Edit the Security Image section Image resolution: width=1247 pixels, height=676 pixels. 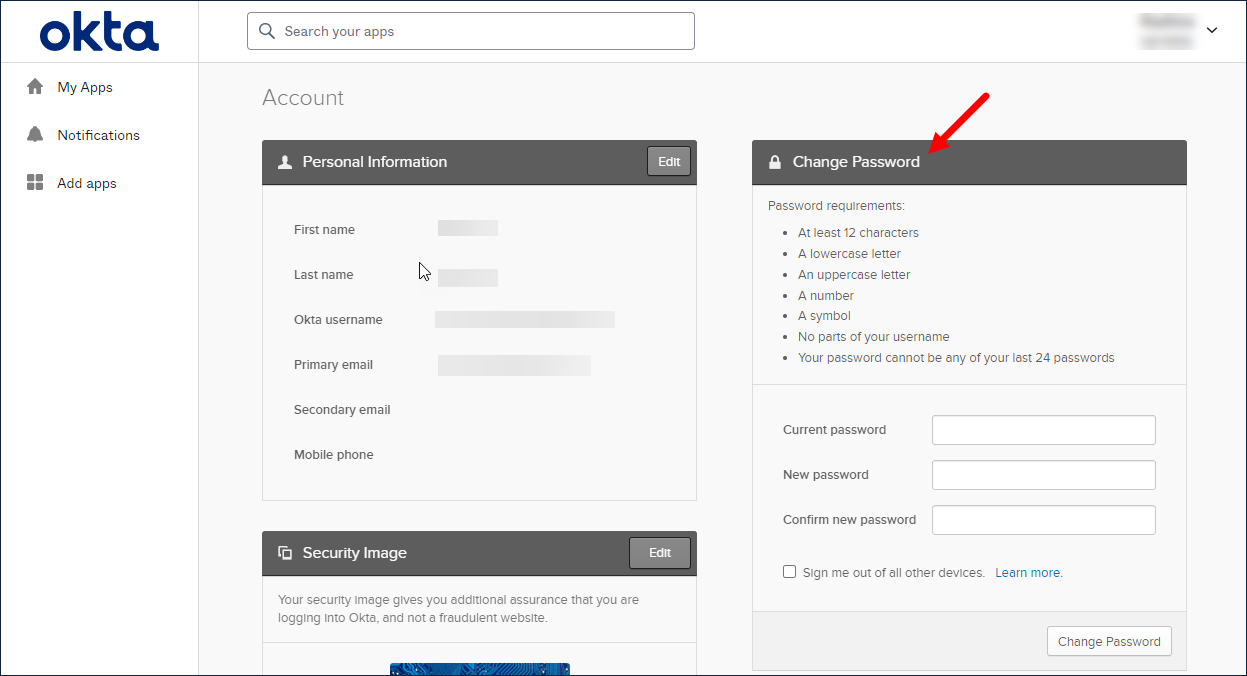(x=660, y=553)
